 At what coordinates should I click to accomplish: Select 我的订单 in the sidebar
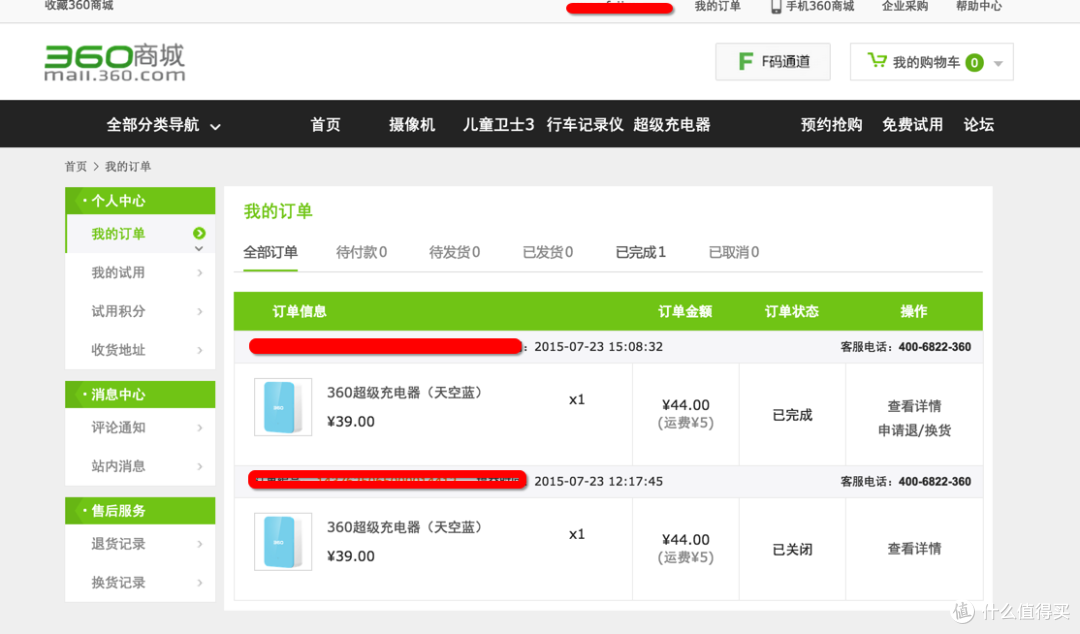pos(118,234)
